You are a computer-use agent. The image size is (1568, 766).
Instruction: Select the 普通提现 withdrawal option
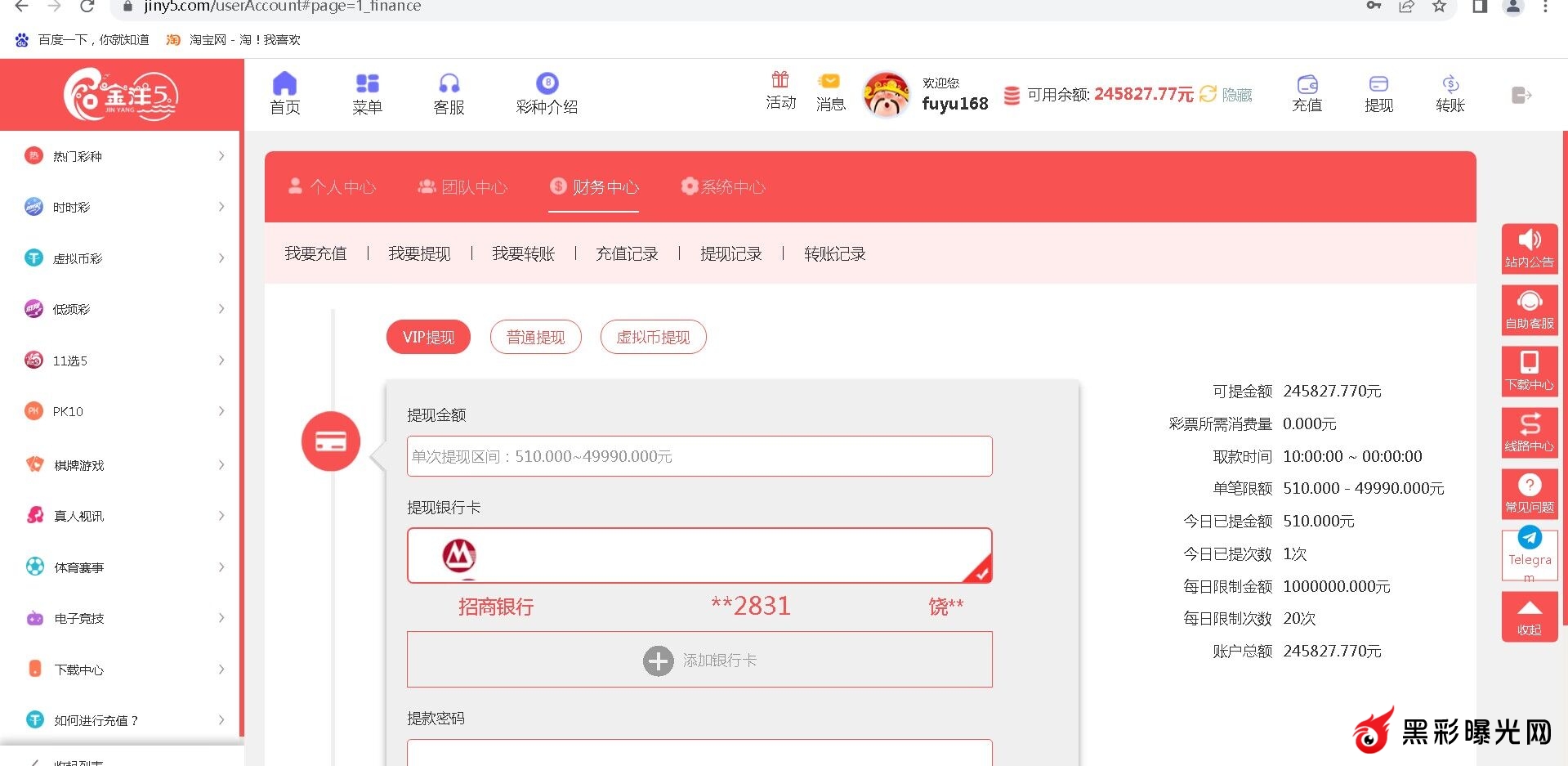pyautogui.click(x=535, y=337)
